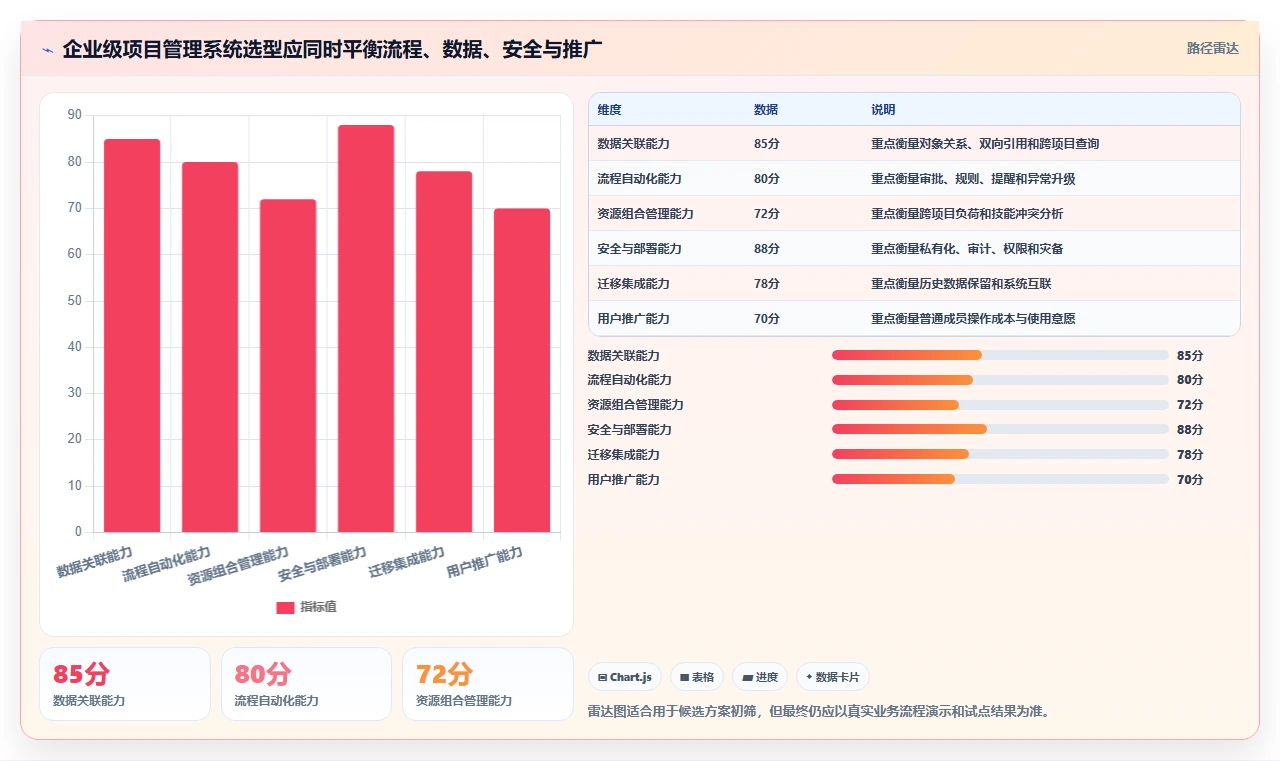Click the 用户推广能力 progress bar

click(x=1000, y=479)
